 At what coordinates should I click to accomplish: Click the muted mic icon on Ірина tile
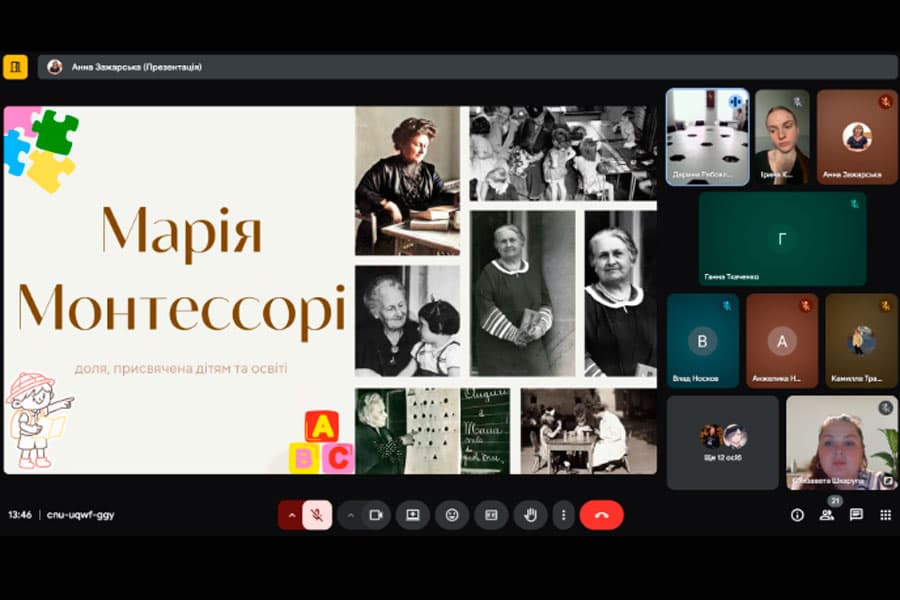[x=798, y=102]
